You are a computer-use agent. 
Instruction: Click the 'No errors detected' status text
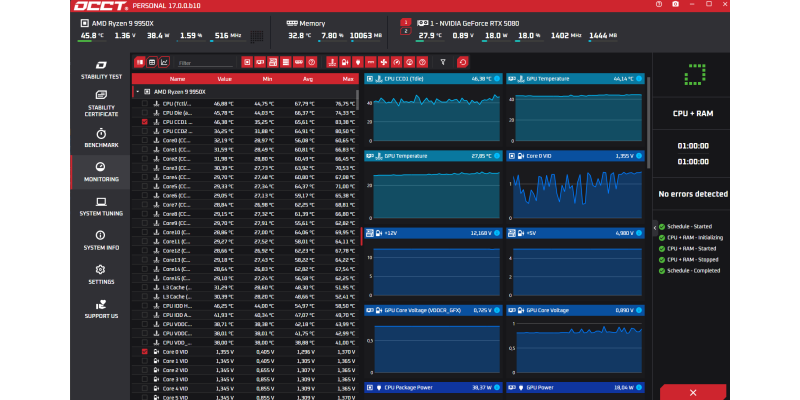click(x=693, y=194)
